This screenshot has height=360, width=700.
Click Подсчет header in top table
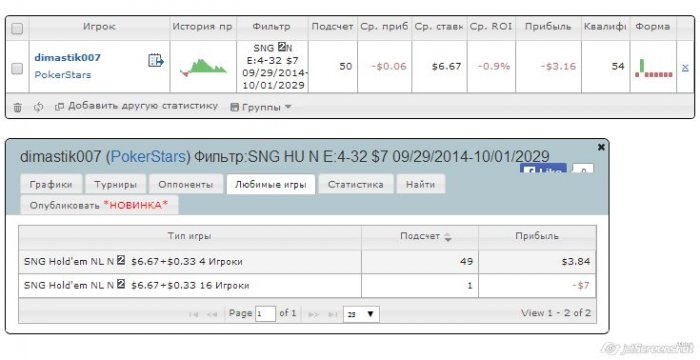point(333,27)
